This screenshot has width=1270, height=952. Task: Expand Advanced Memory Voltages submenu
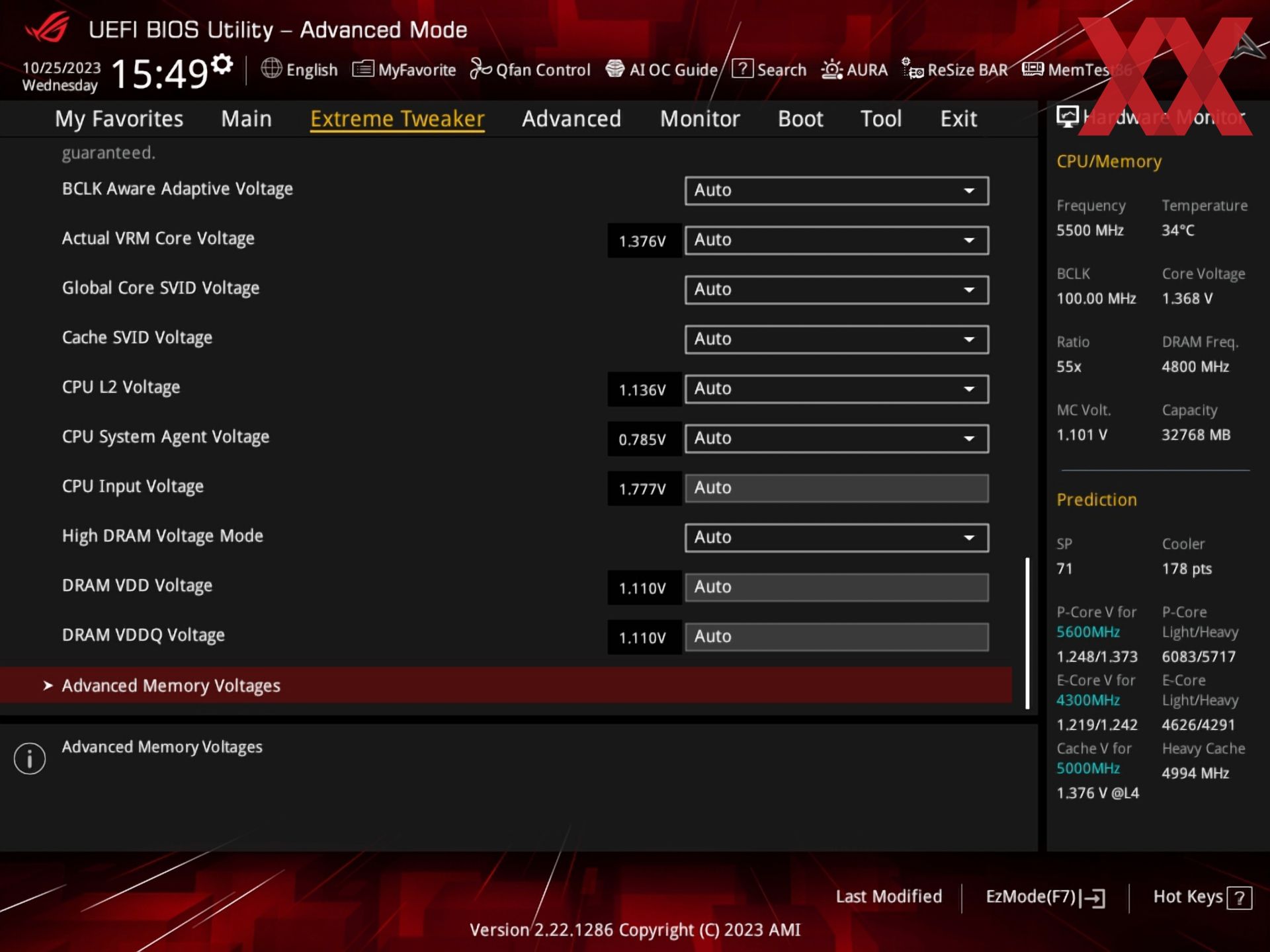506,686
